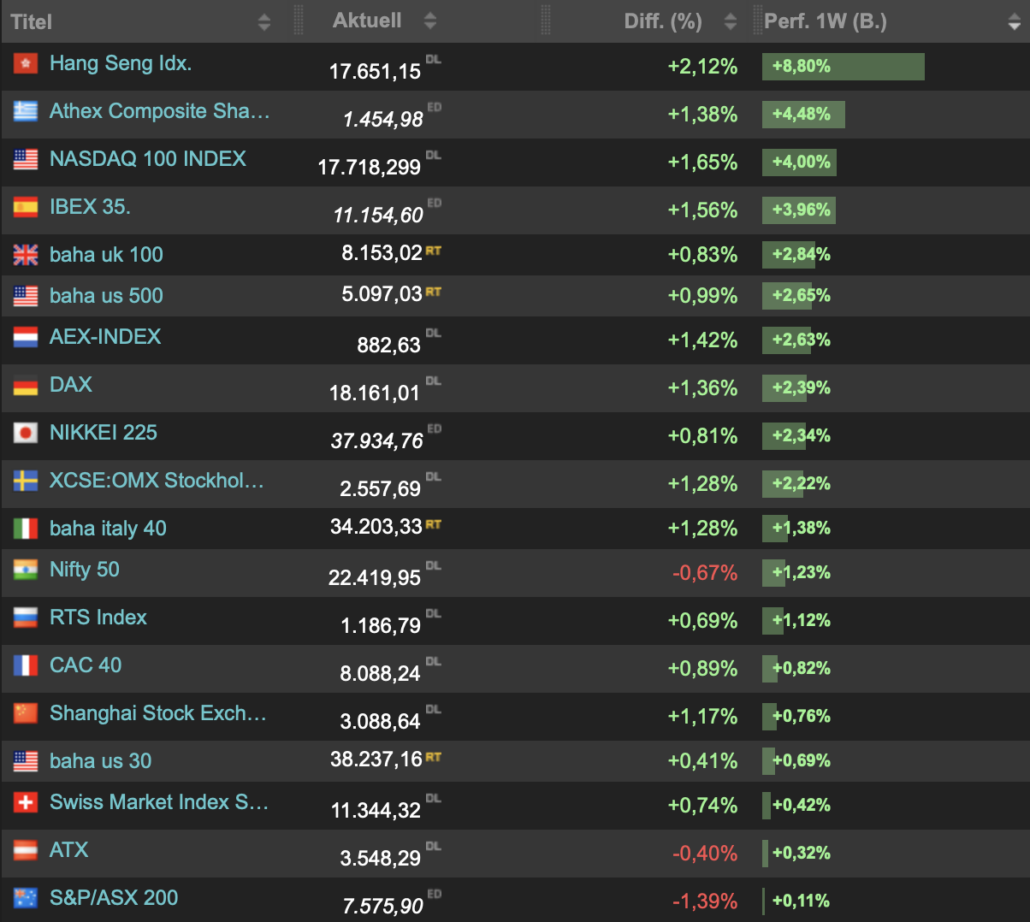Click the Greek flag next to Athex Composite

25,111
